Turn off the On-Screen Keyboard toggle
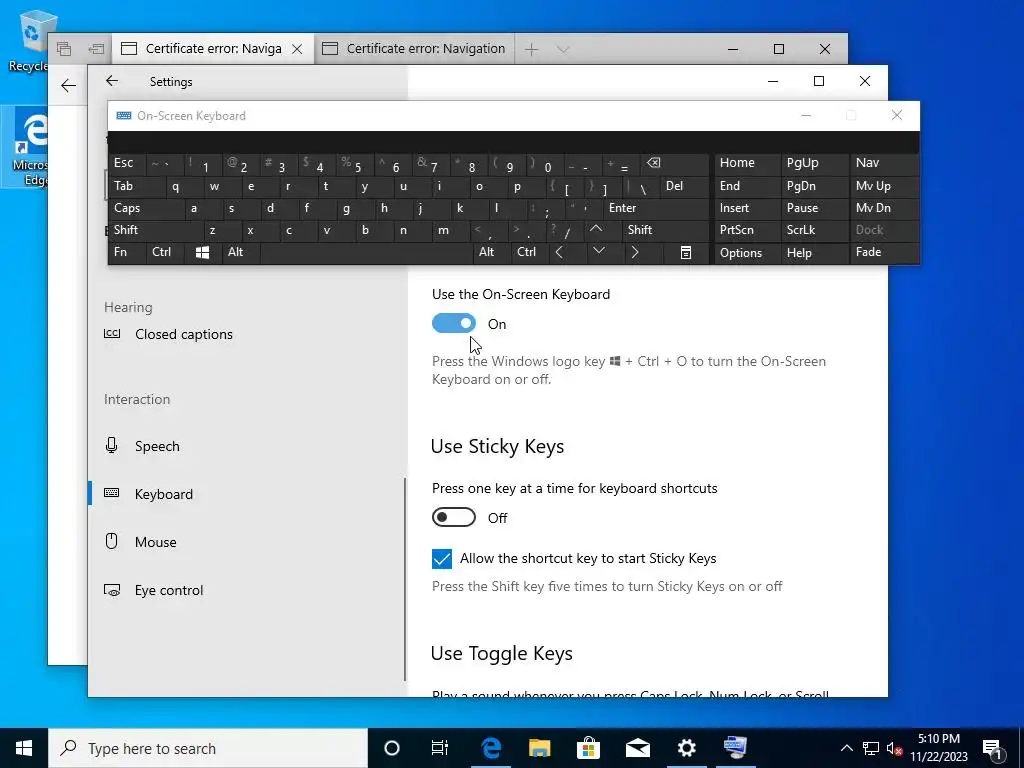This screenshot has height=768, width=1024. (454, 323)
